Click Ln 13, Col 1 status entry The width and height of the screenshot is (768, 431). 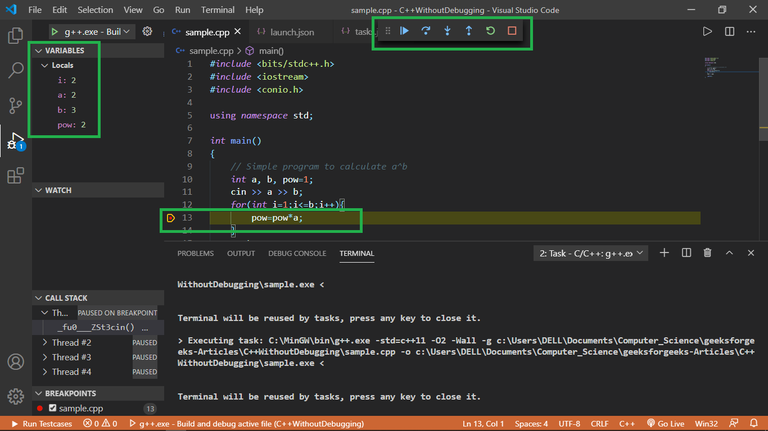coord(483,424)
